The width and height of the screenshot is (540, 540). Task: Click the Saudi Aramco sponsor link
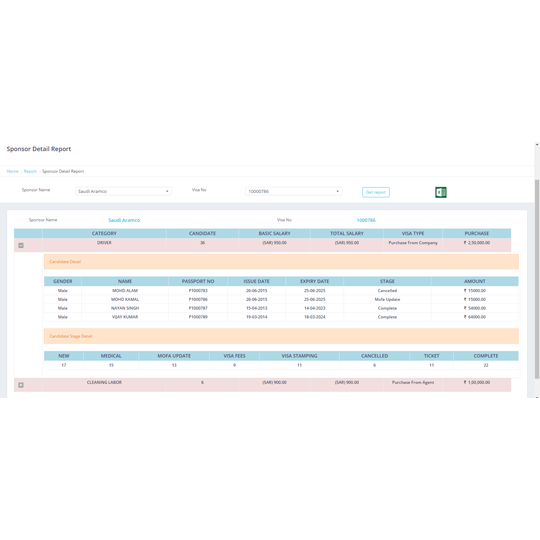click(124, 220)
